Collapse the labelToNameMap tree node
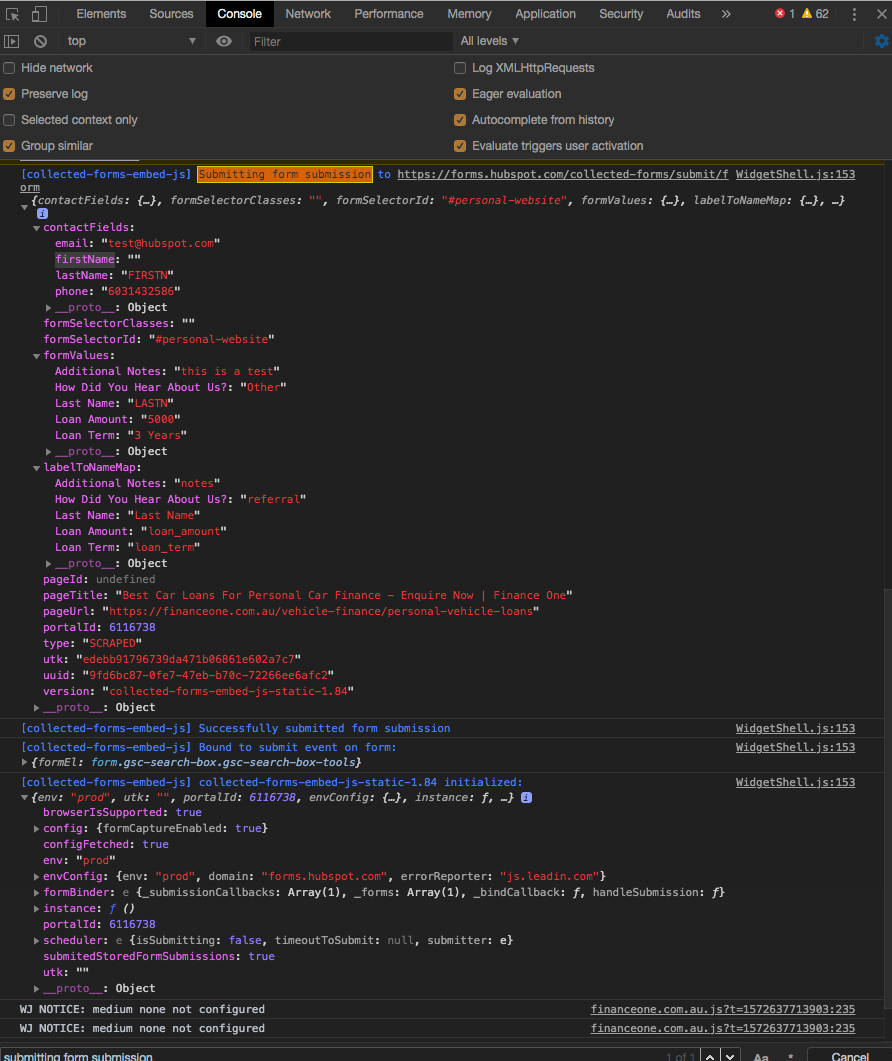This screenshot has width=892, height=1061. coord(37,468)
